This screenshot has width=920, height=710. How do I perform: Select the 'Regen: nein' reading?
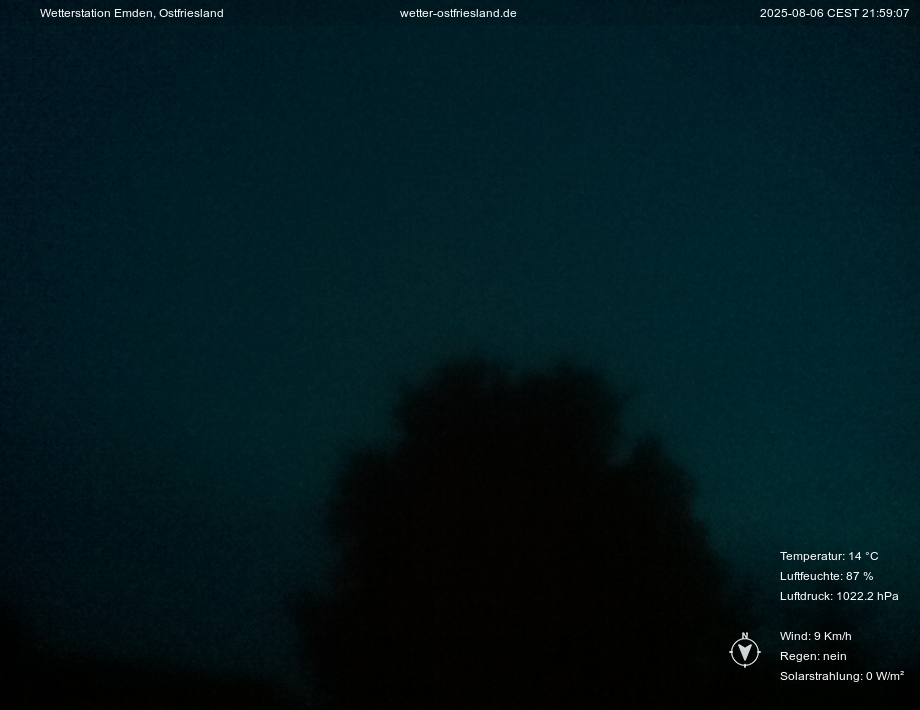coord(813,656)
